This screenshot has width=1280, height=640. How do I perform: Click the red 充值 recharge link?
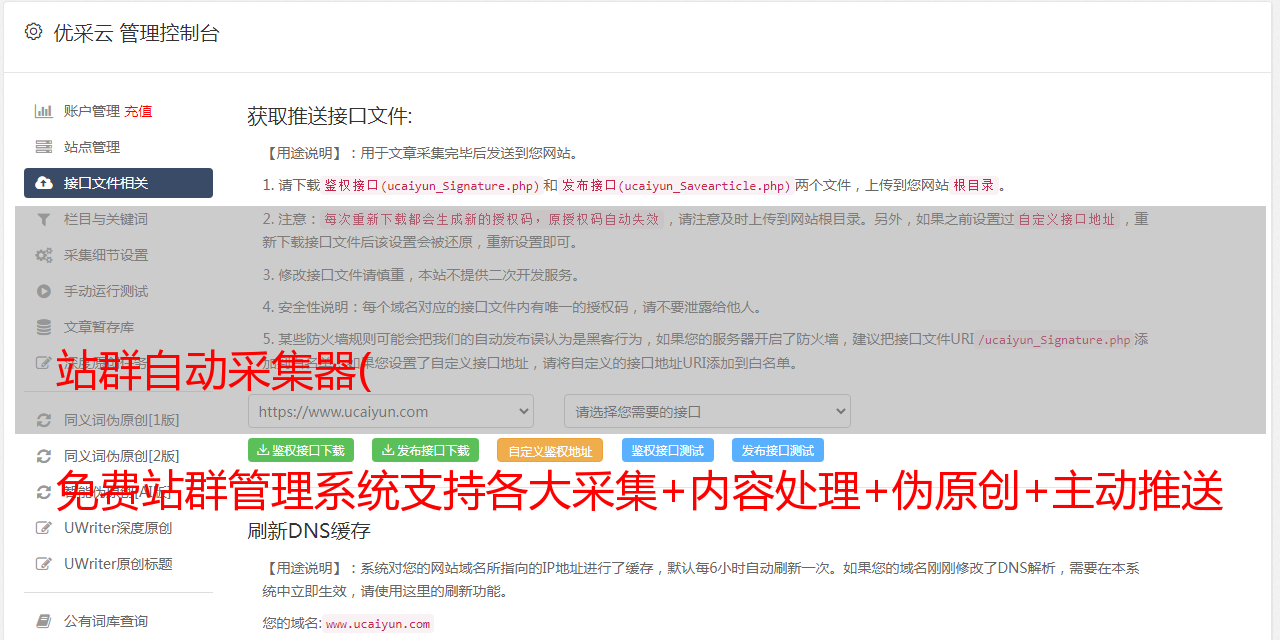point(138,111)
